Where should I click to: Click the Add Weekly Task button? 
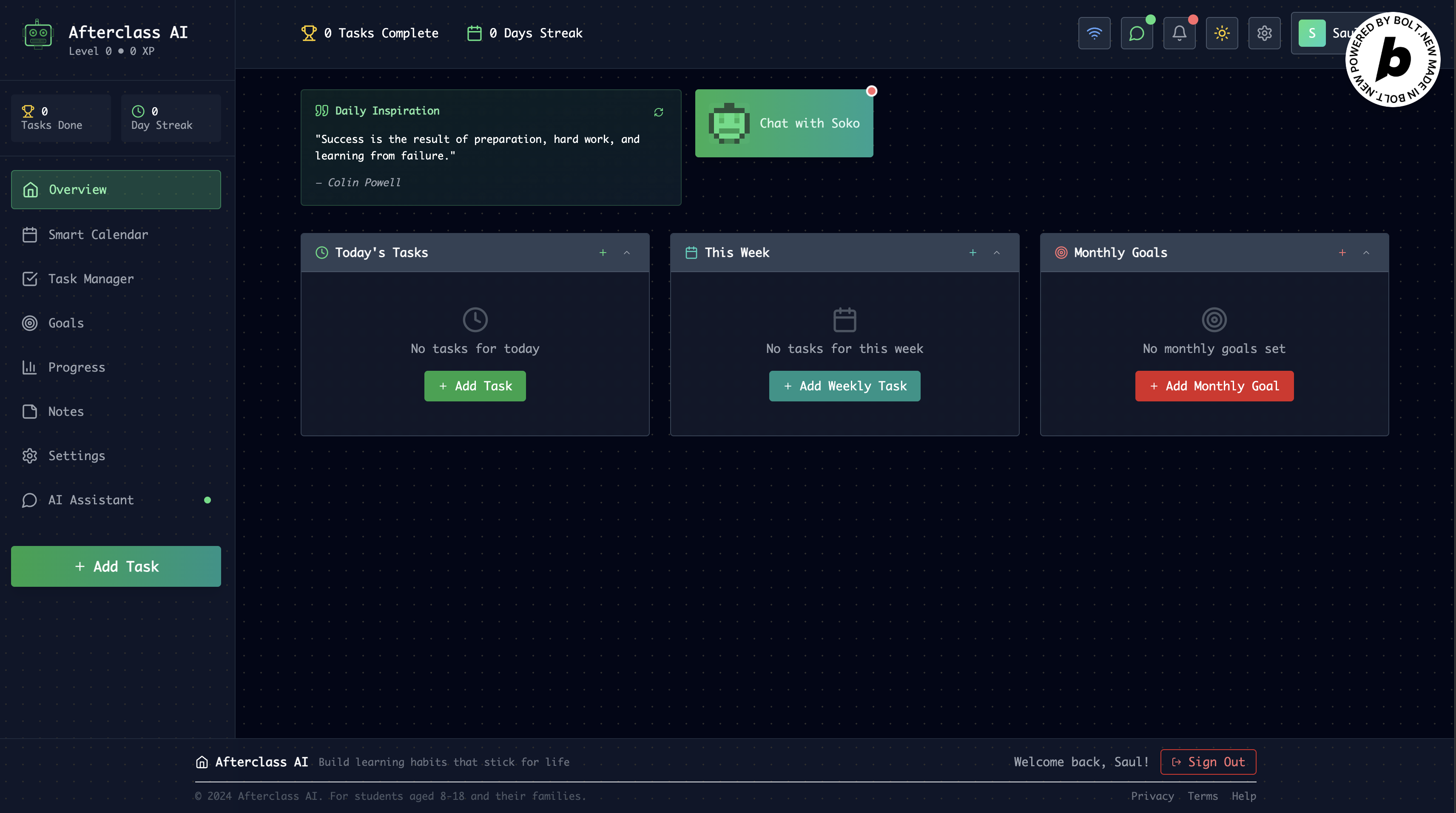845,386
